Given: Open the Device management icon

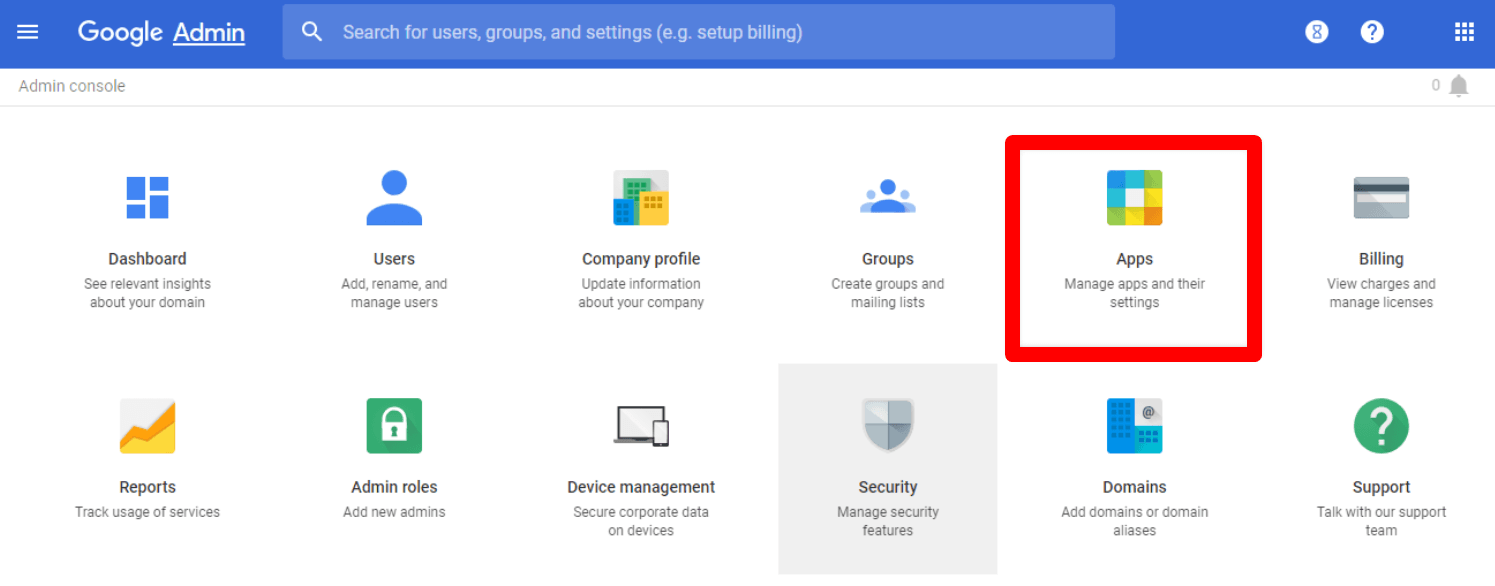Looking at the screenshot, I should 641,425.
